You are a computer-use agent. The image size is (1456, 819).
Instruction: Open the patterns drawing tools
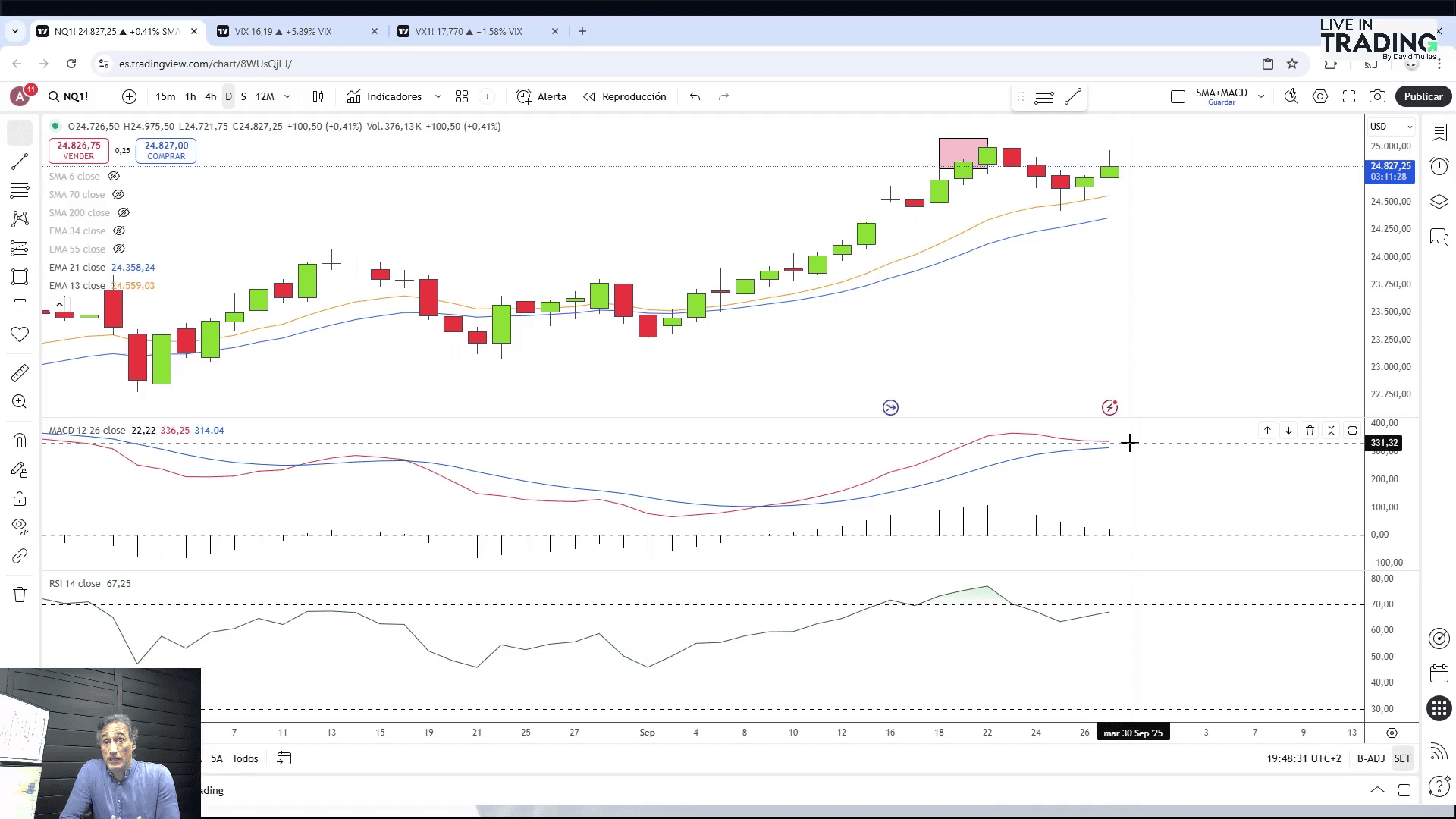pyautogui.click(x=20, y=219)
